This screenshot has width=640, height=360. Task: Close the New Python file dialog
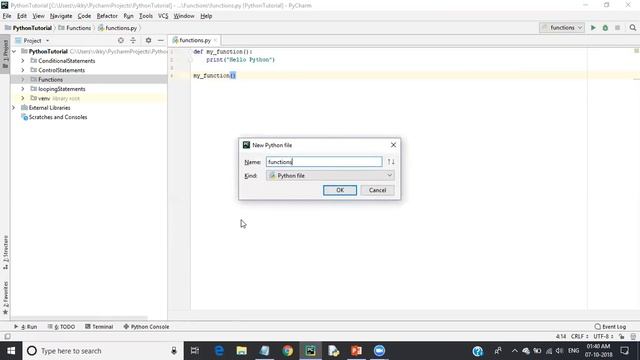coord(393,145)
